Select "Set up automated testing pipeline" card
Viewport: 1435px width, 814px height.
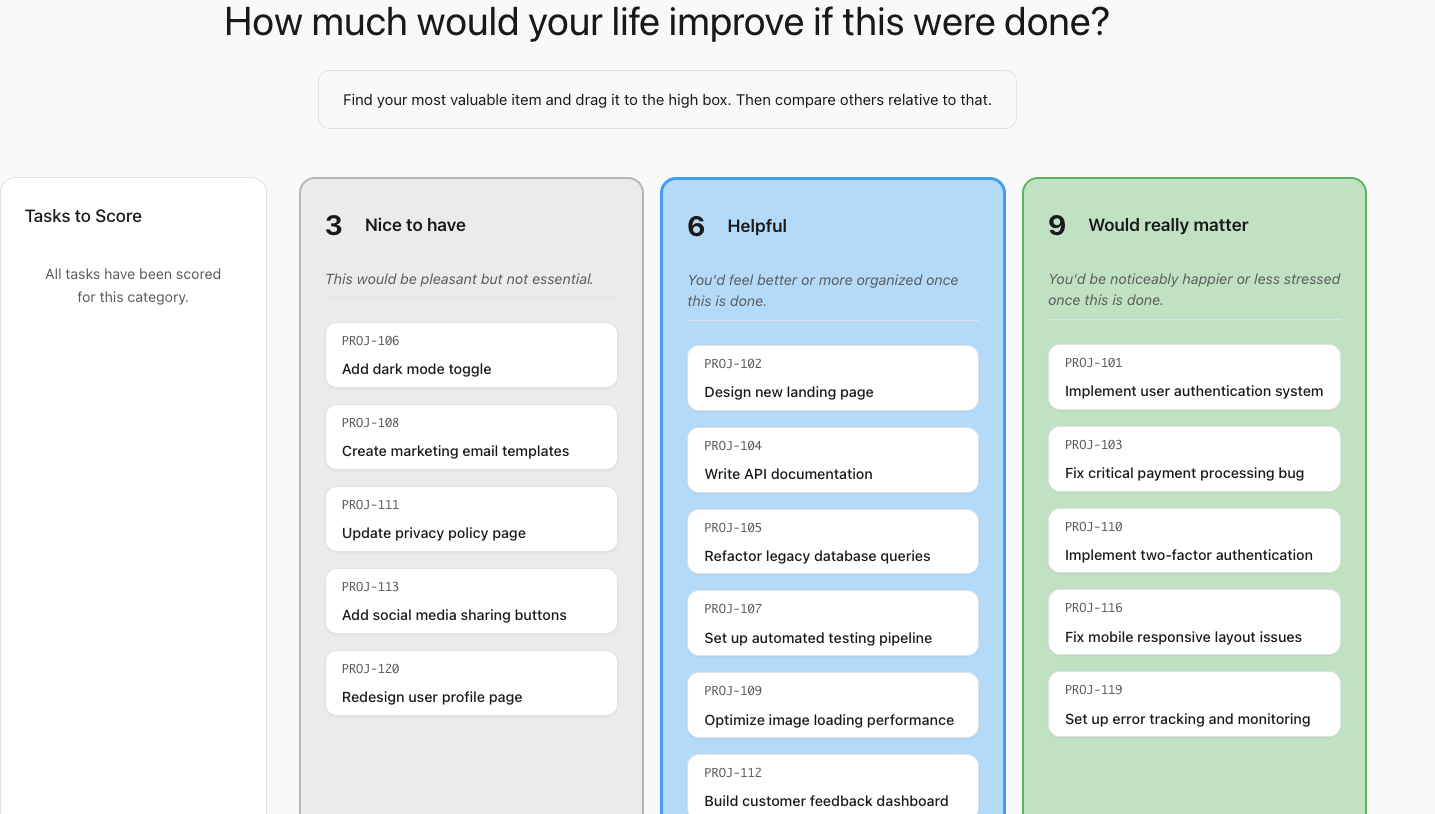pyautogui.click(x=832, y=623)
